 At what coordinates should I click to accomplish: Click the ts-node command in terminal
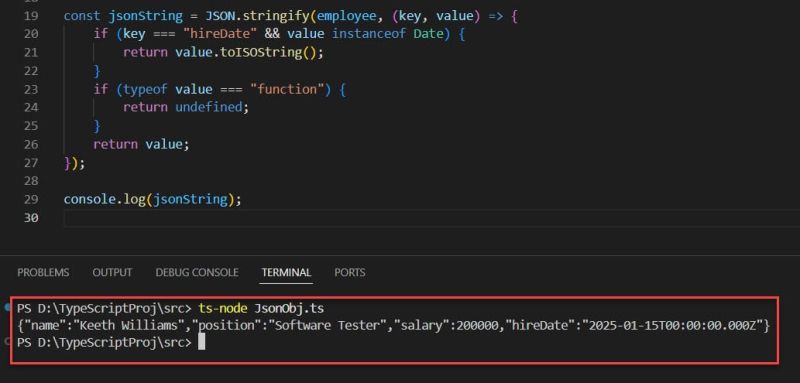[223, 309]
